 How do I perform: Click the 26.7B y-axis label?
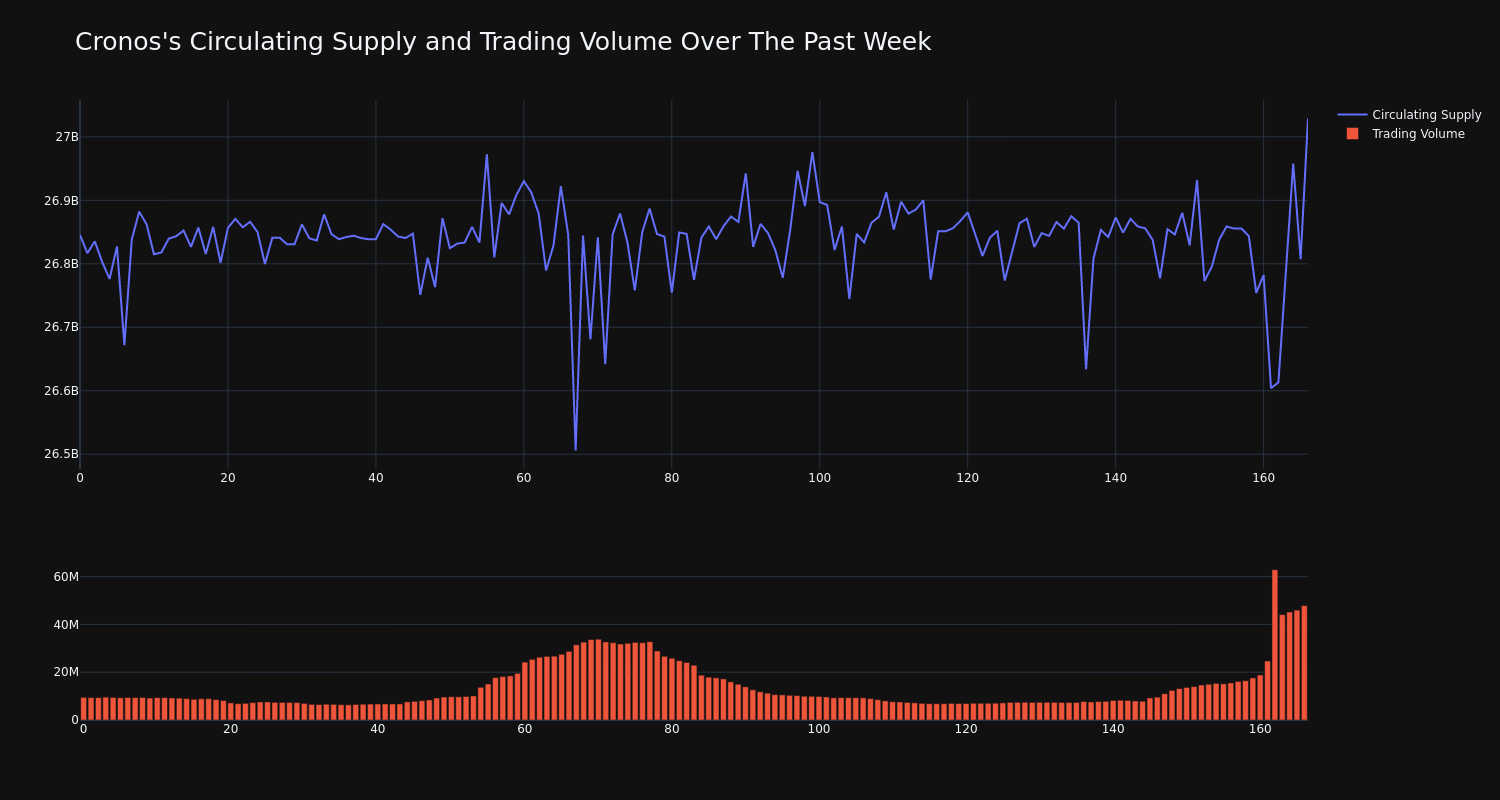[x=61, y=327]
